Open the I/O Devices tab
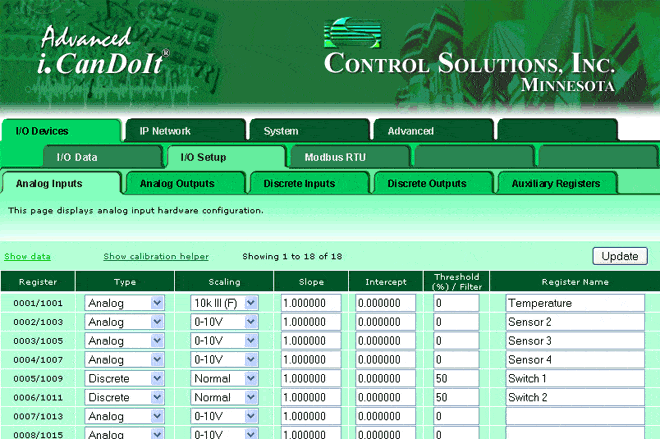This screenshot has height=439, width=660. [61, 131]
